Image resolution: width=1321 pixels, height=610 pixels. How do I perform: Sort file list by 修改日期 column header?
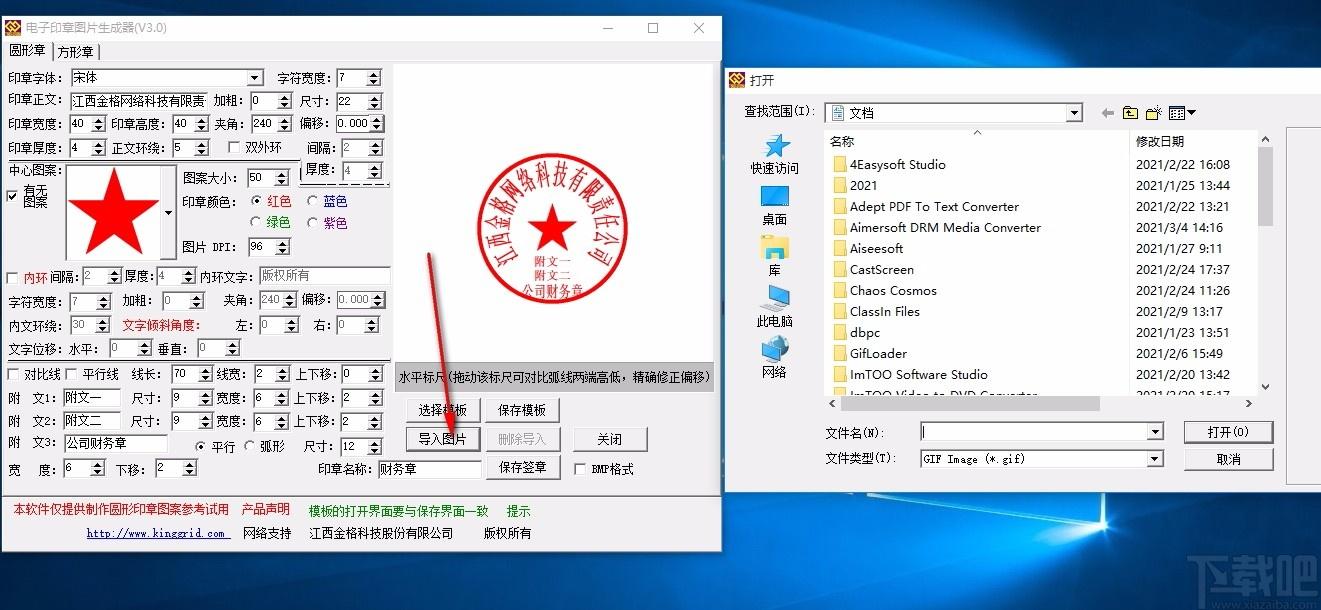[x=1194, y=141]
